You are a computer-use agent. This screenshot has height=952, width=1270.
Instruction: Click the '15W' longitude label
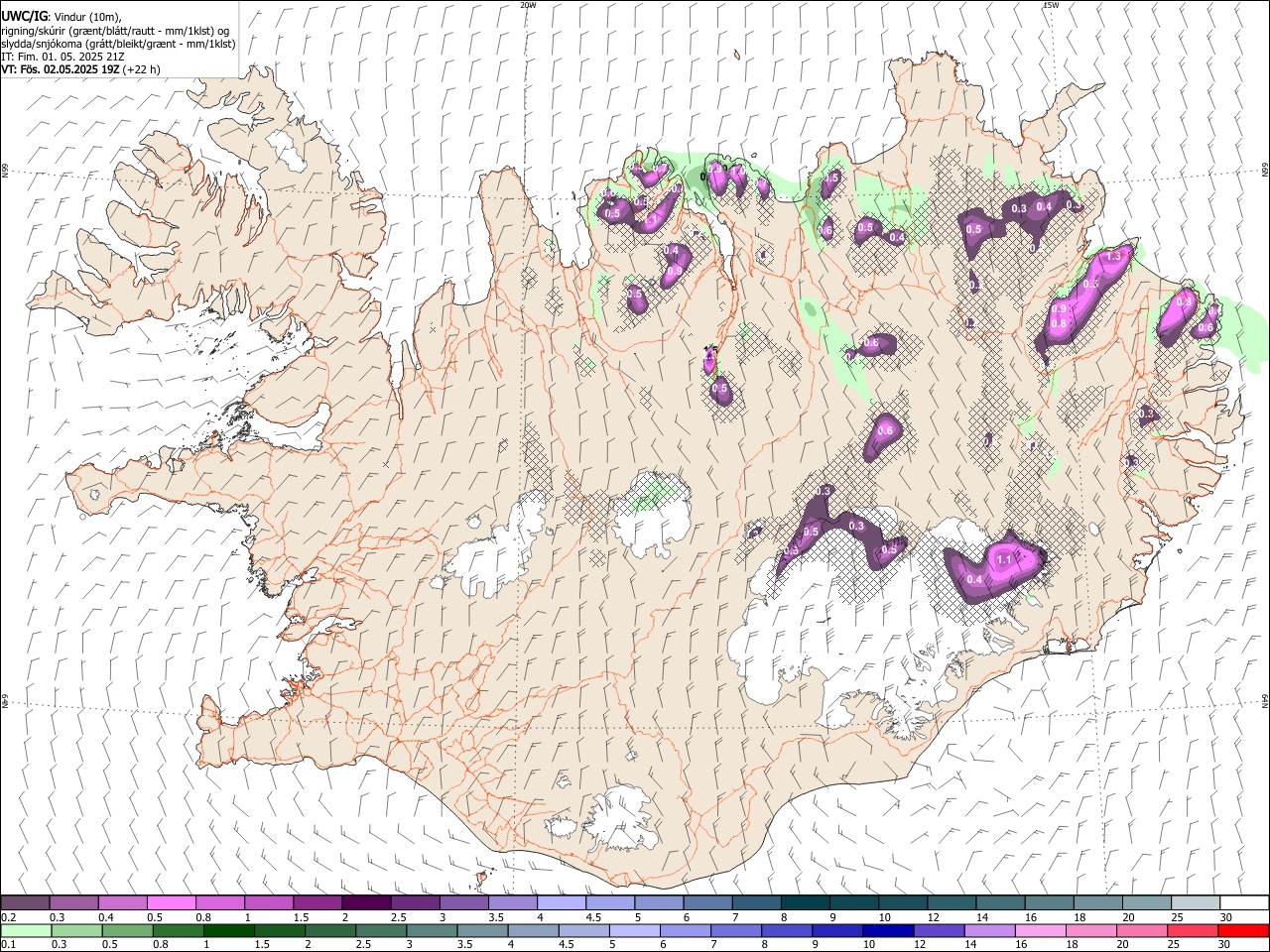tap(1050, 5)
